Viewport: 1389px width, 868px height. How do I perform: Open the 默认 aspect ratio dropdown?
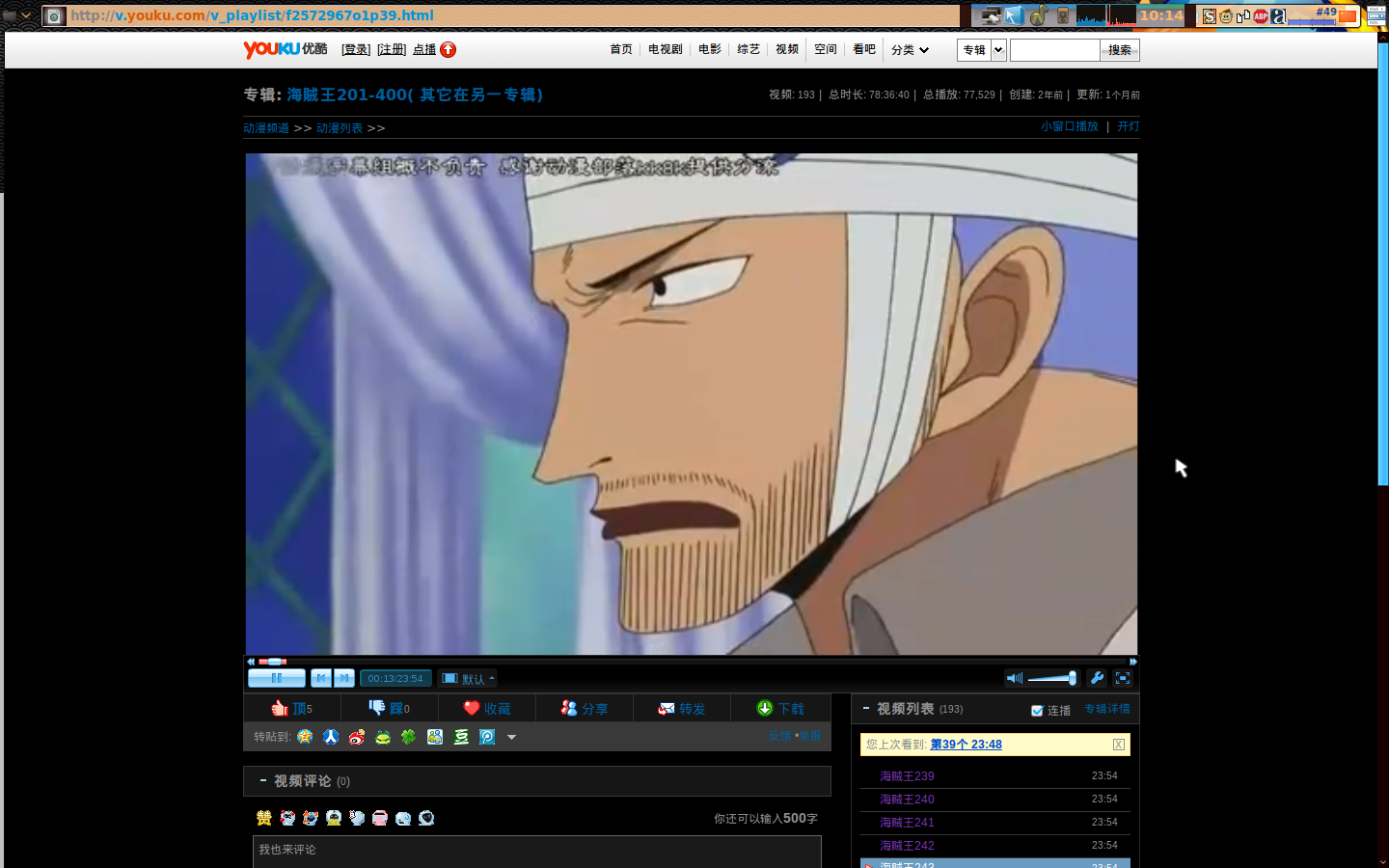coord(467,679)
